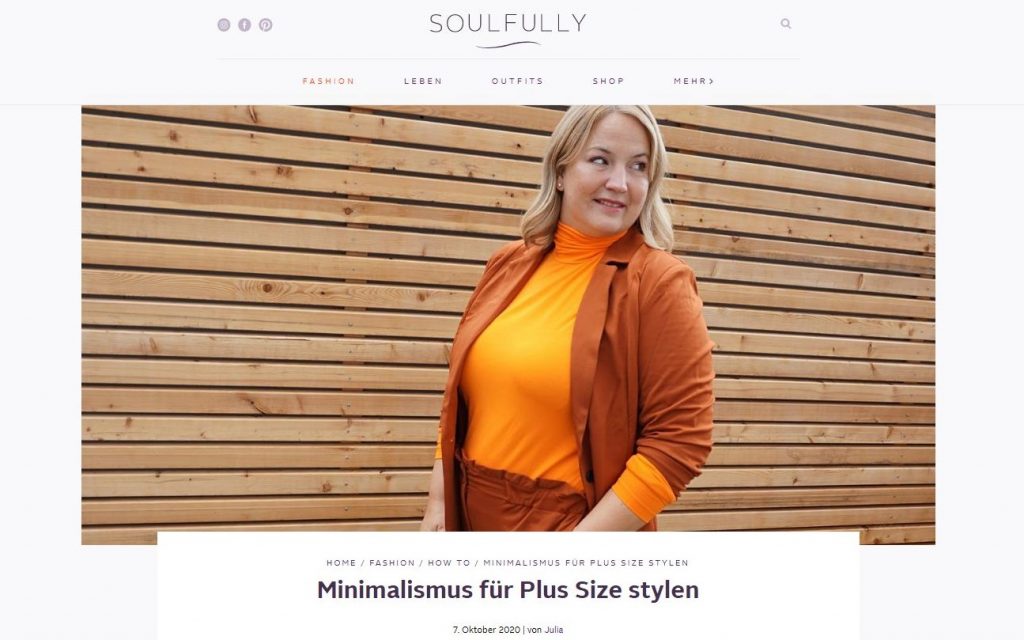Open the Shop navigation item
The image size is (1024, 640).
coord(609,81)
